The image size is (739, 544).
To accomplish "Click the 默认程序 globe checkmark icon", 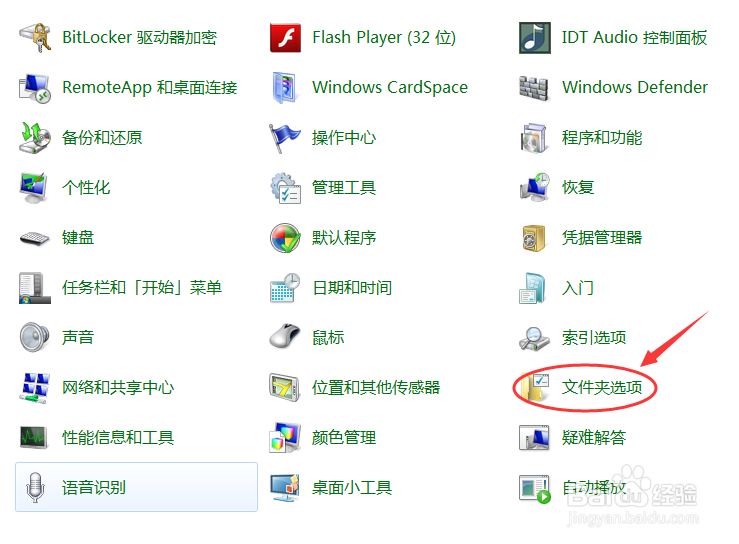I will coord(285,238).
